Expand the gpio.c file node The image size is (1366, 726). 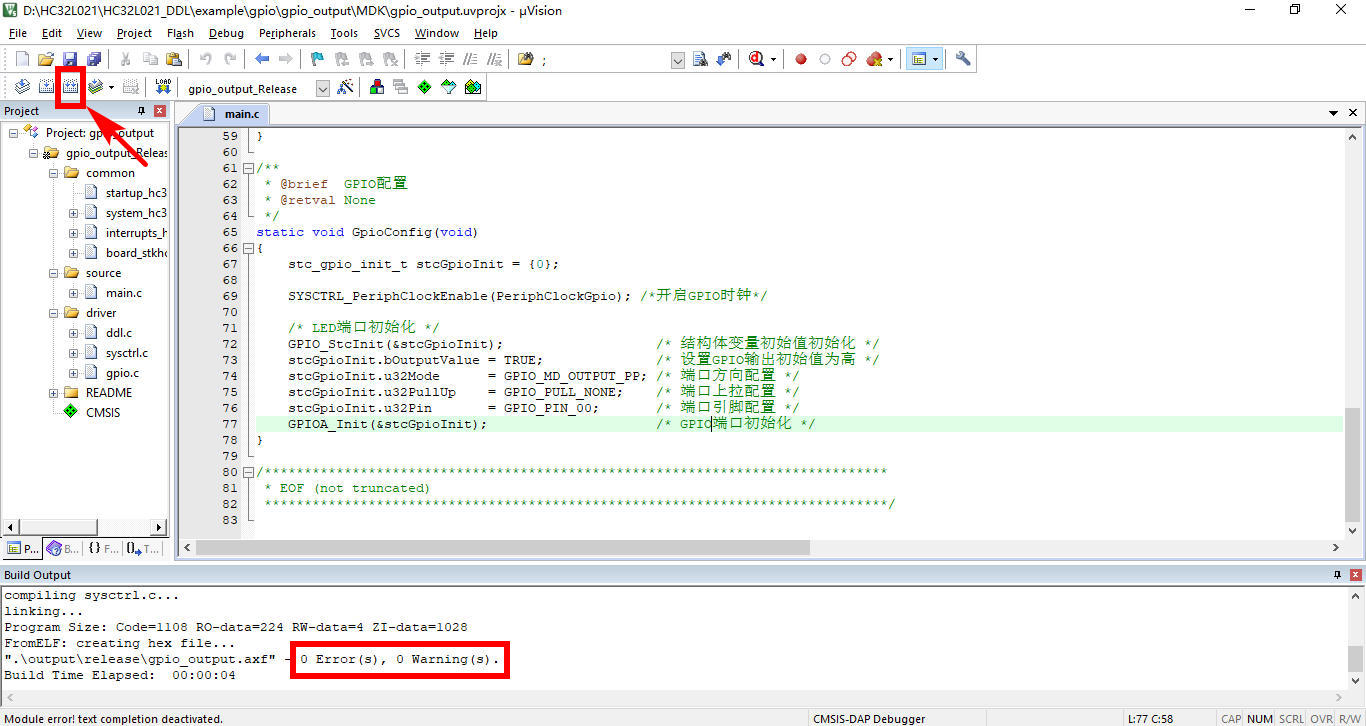(73, 373)
